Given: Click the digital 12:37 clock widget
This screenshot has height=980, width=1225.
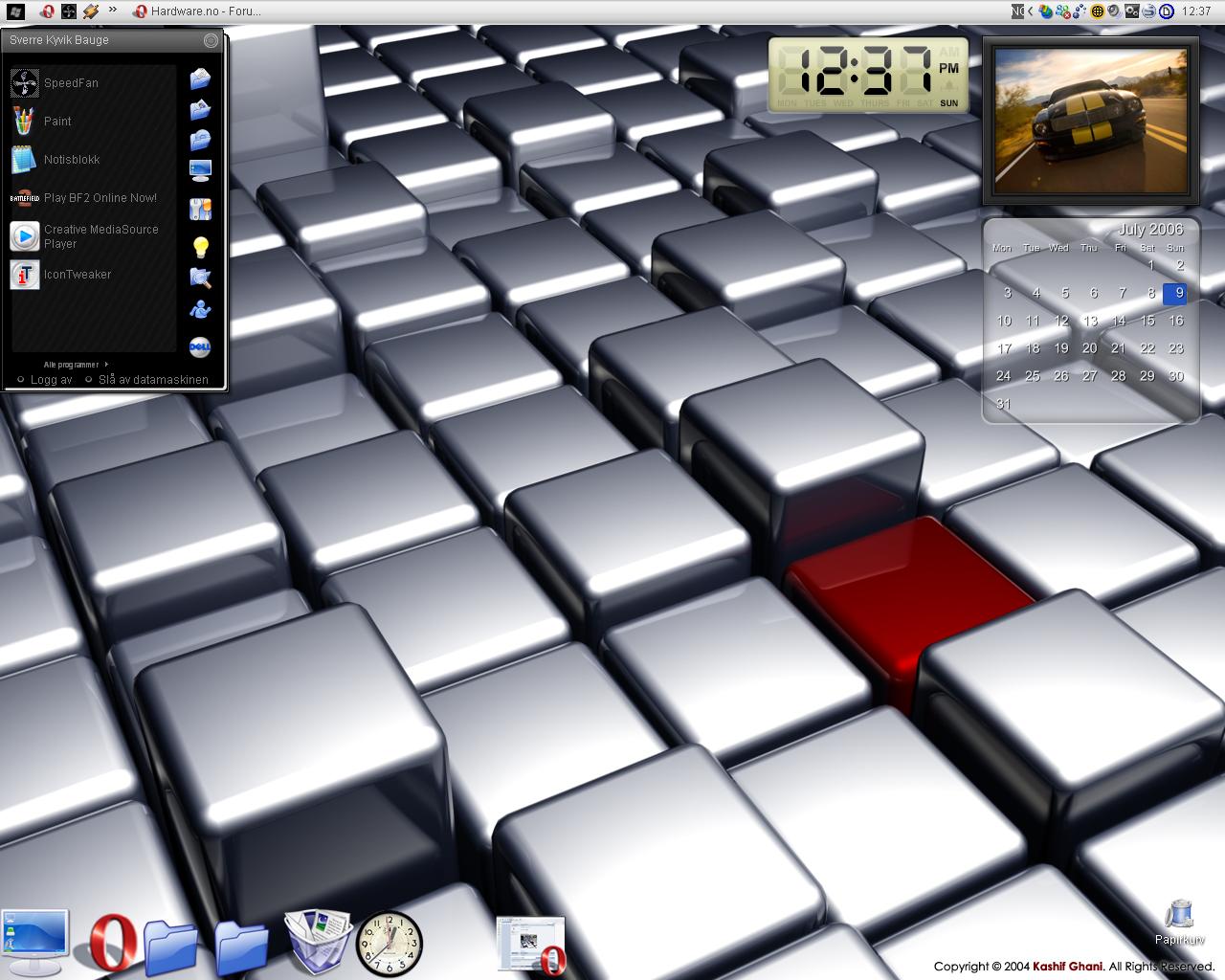Looking at the screenshot, I should tap(868, 75).
